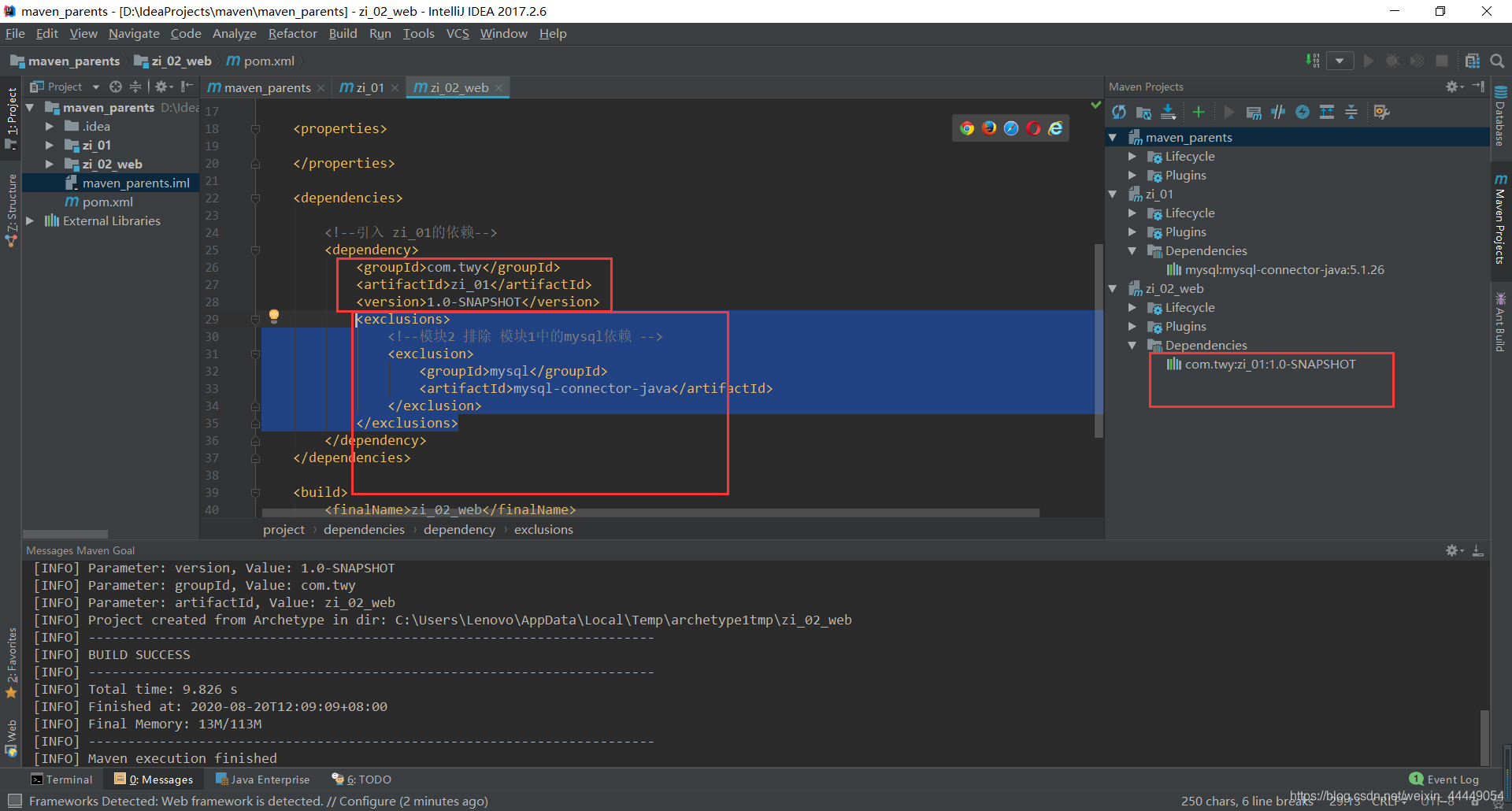Click download sources and documentation icon
Viewport: 1512px width, 811px height.
[1169, 113]
